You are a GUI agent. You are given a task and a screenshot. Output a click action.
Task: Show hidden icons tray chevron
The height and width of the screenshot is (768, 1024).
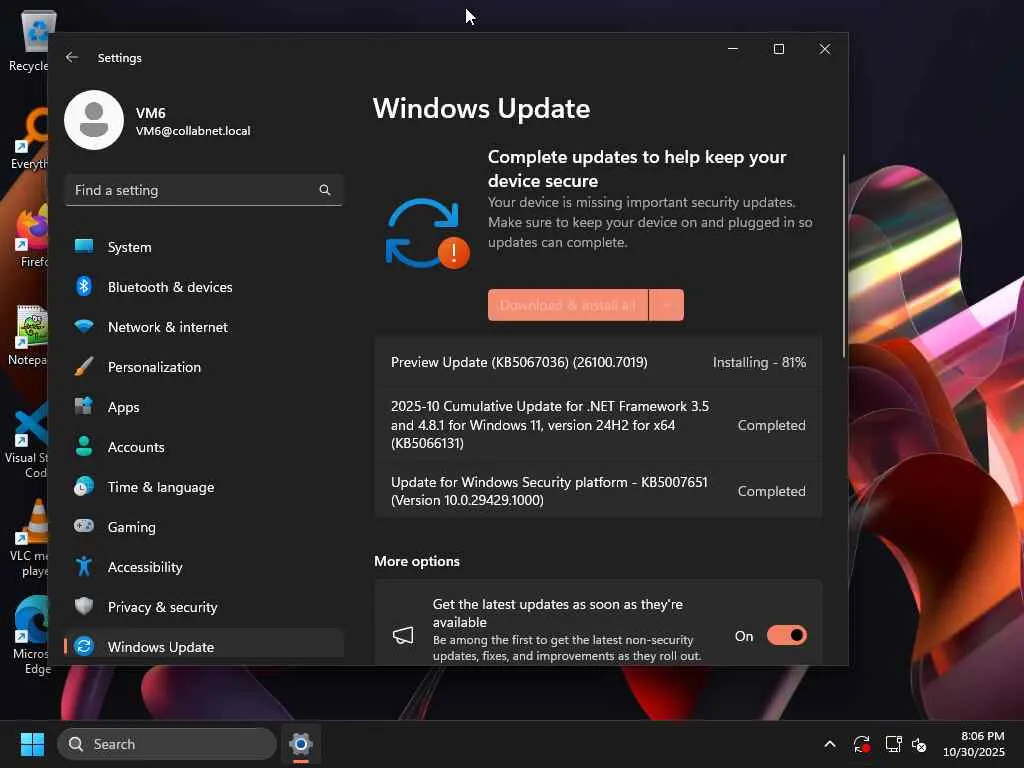tap(829, 744)
